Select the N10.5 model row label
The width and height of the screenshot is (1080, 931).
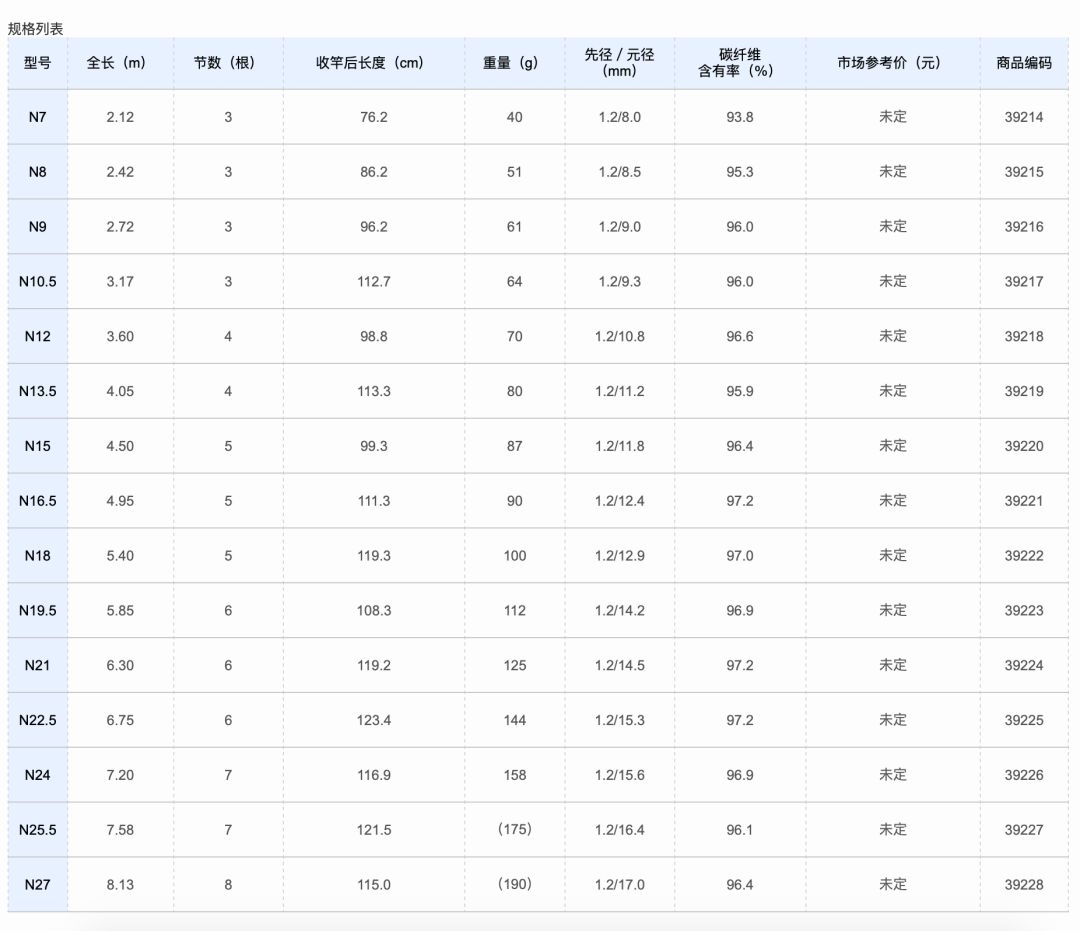coord(37,281)
